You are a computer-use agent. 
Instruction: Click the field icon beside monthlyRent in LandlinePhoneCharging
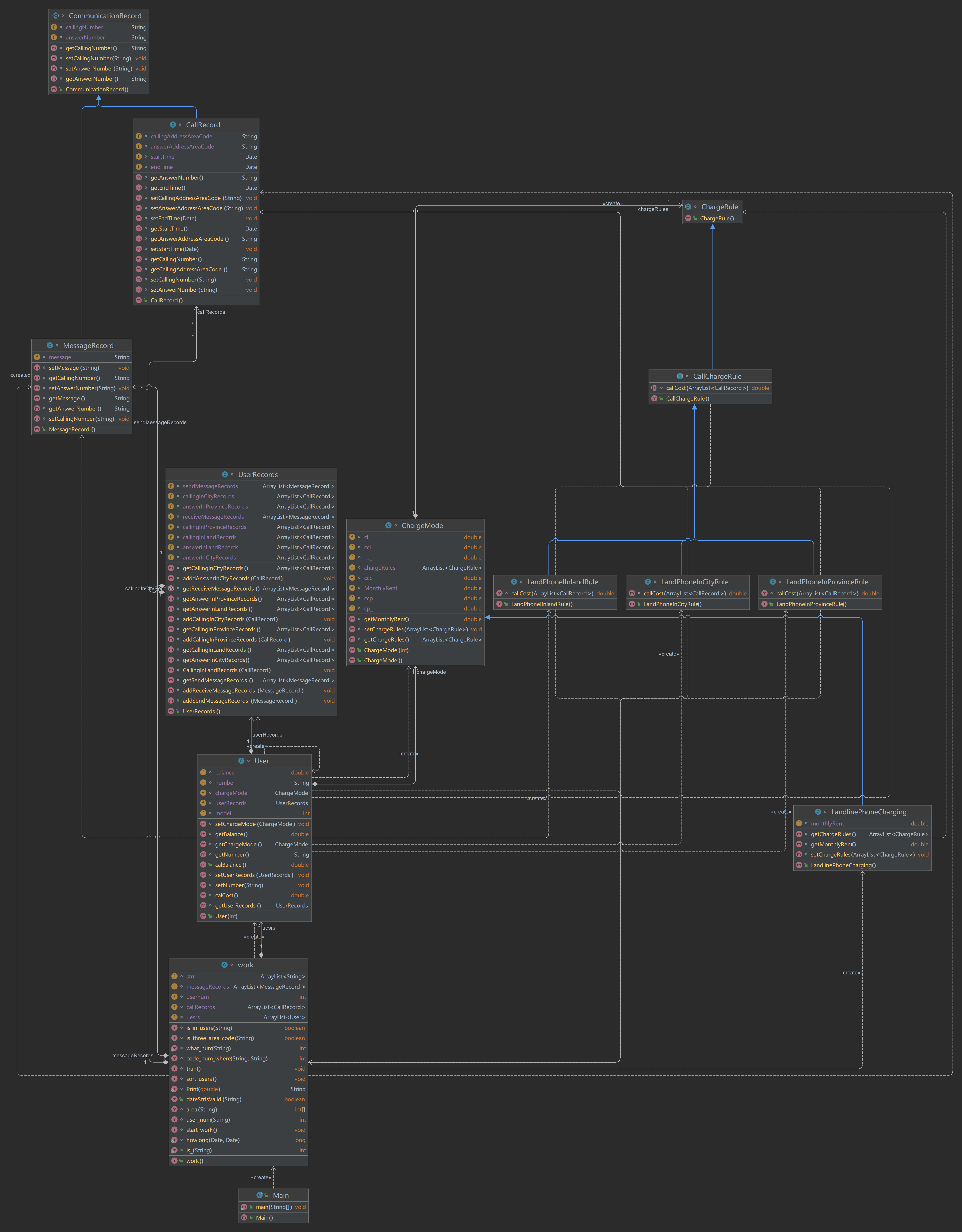tap(799, 824)
